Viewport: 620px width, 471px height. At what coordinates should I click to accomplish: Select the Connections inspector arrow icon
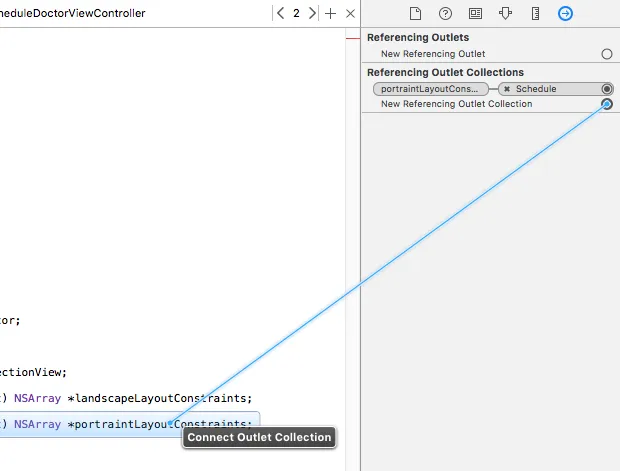(565, 13)
